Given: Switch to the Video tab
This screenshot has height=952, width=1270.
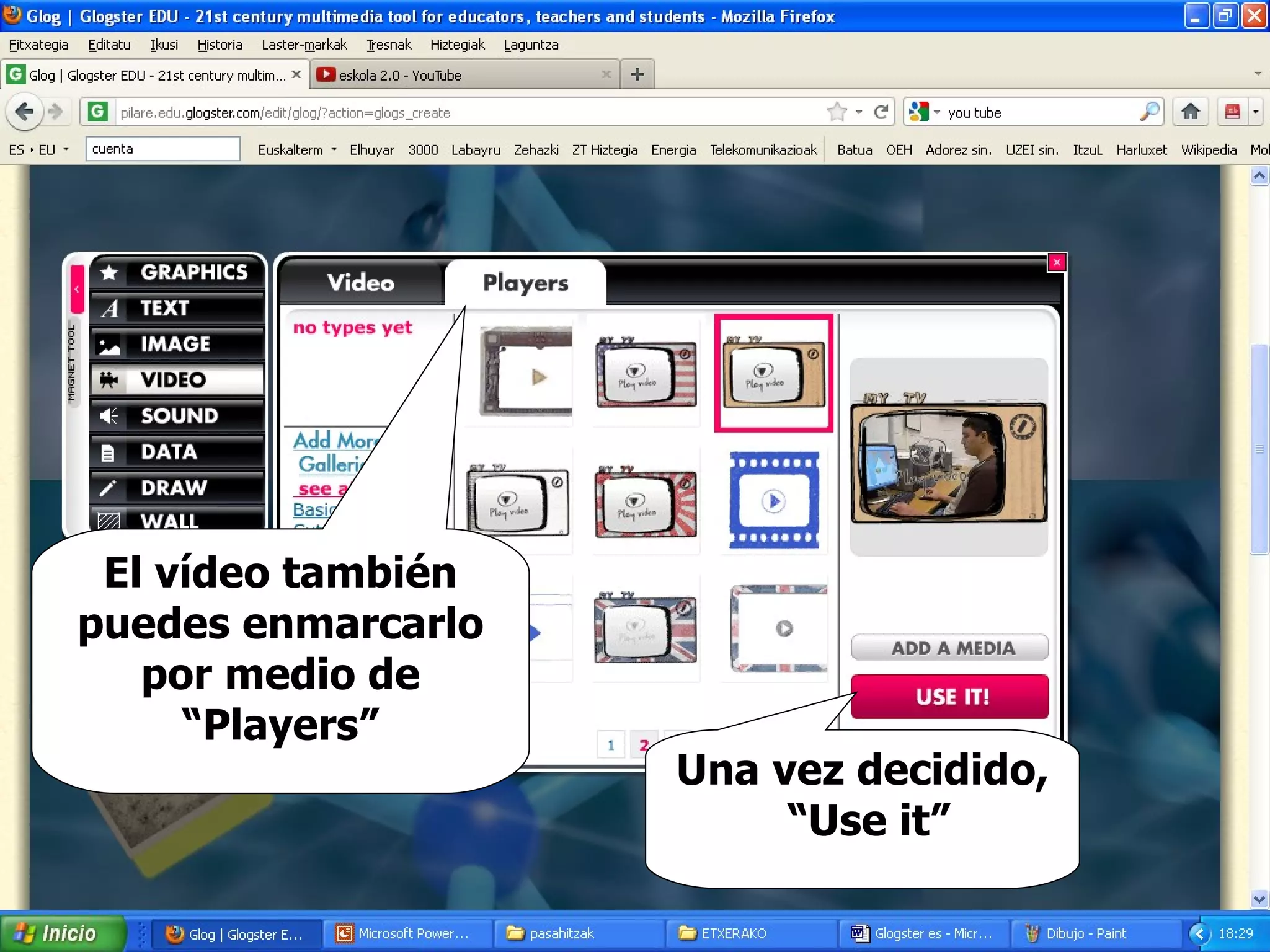Looking at the screenshot, I should click(x=362, y=283).
